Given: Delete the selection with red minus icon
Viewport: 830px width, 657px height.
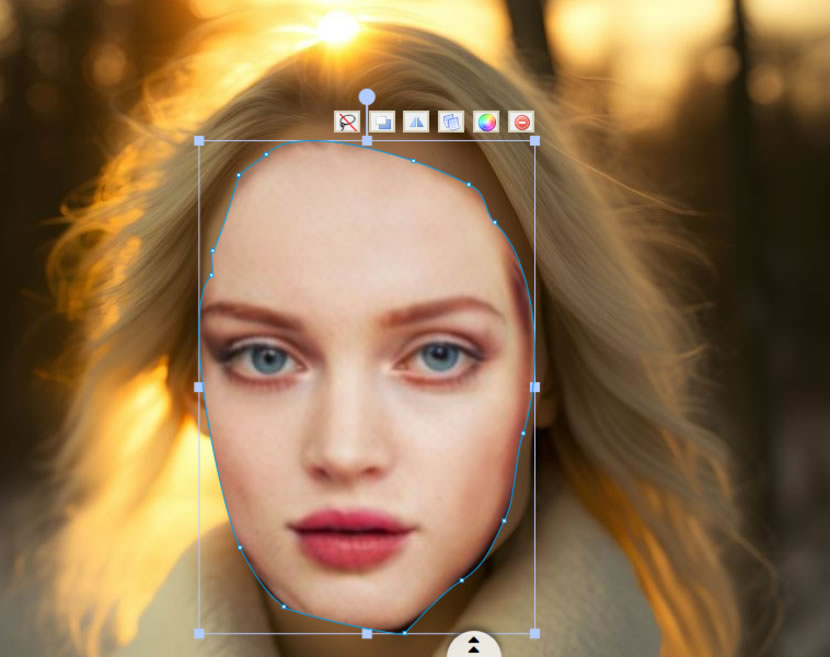Looking at the screenshot, I should click(521, 122).
